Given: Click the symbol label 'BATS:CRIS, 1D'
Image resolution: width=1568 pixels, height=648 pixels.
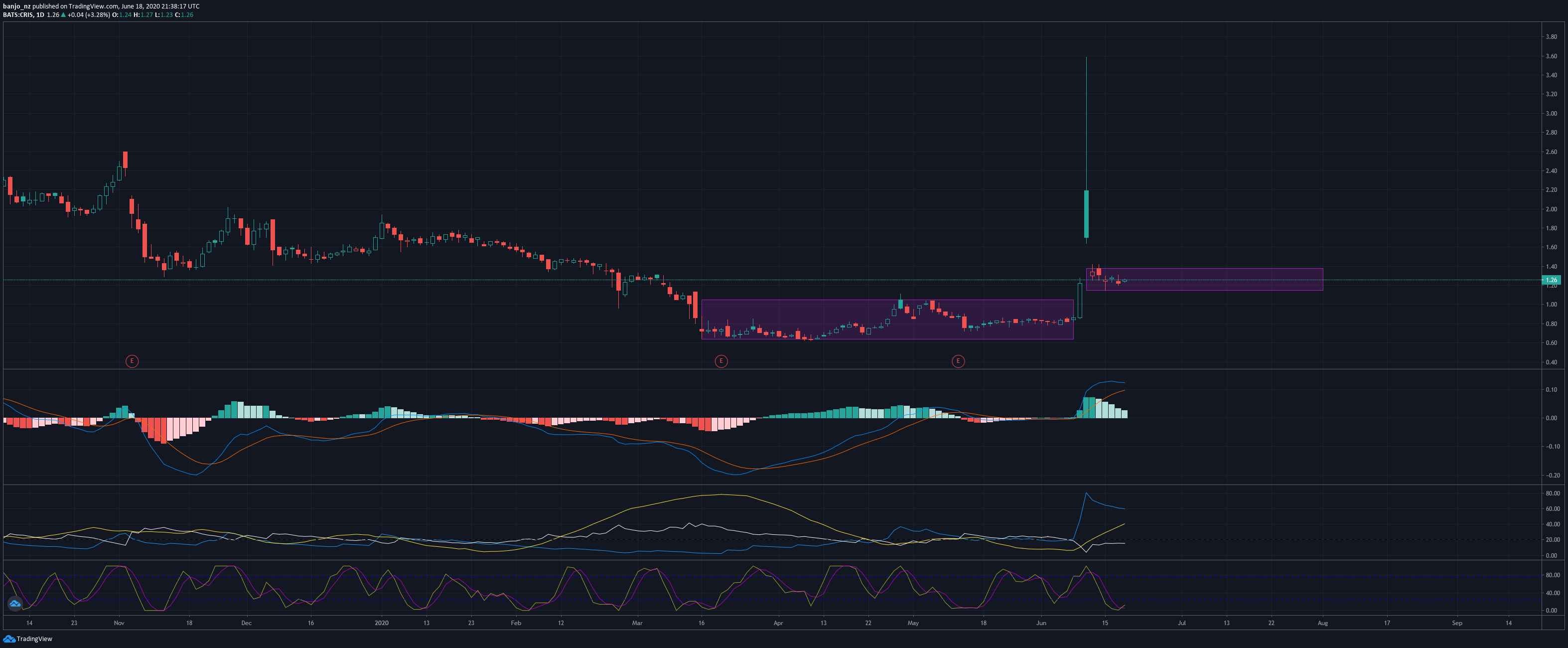Looking at the screenshot, I should [x=24, y=14].
